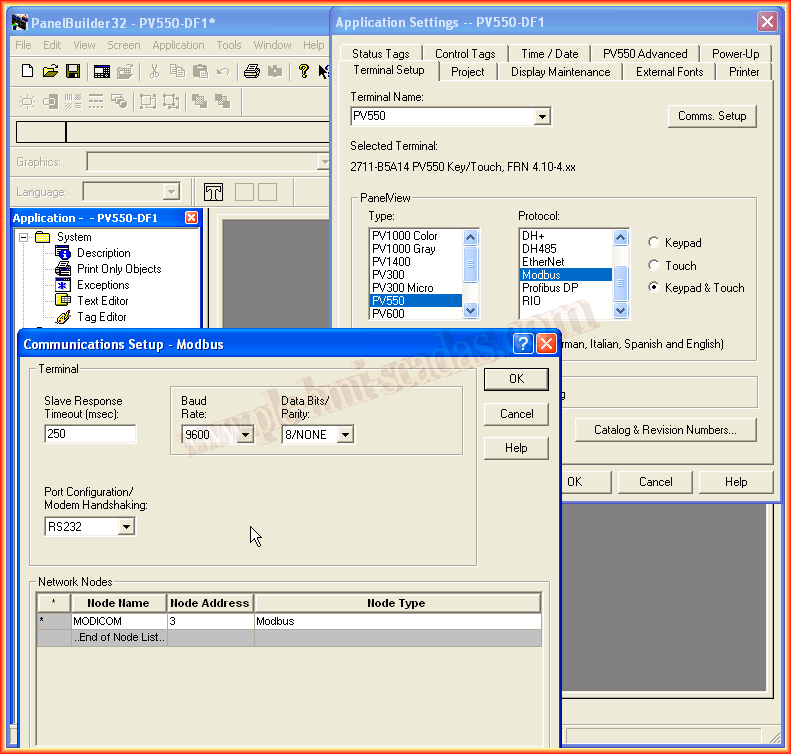The width and height of the screenshot is (791, 754).
Task: Click the text tool T icon
Action: [x=213, y=192]
